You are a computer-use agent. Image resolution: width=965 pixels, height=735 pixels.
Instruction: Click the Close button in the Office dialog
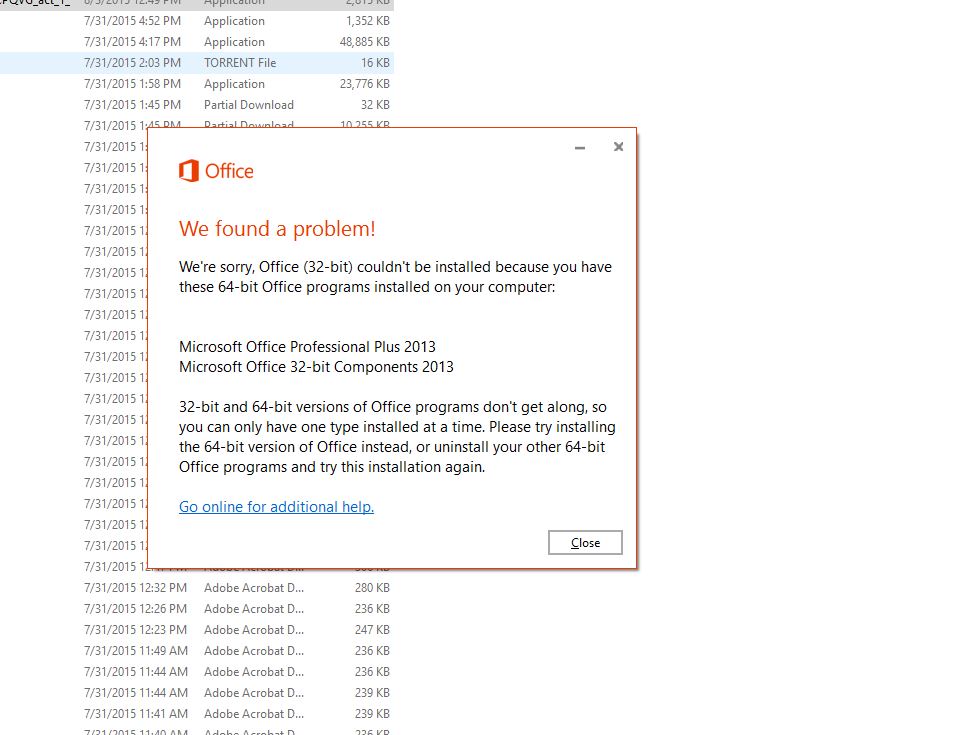(585, 542)
